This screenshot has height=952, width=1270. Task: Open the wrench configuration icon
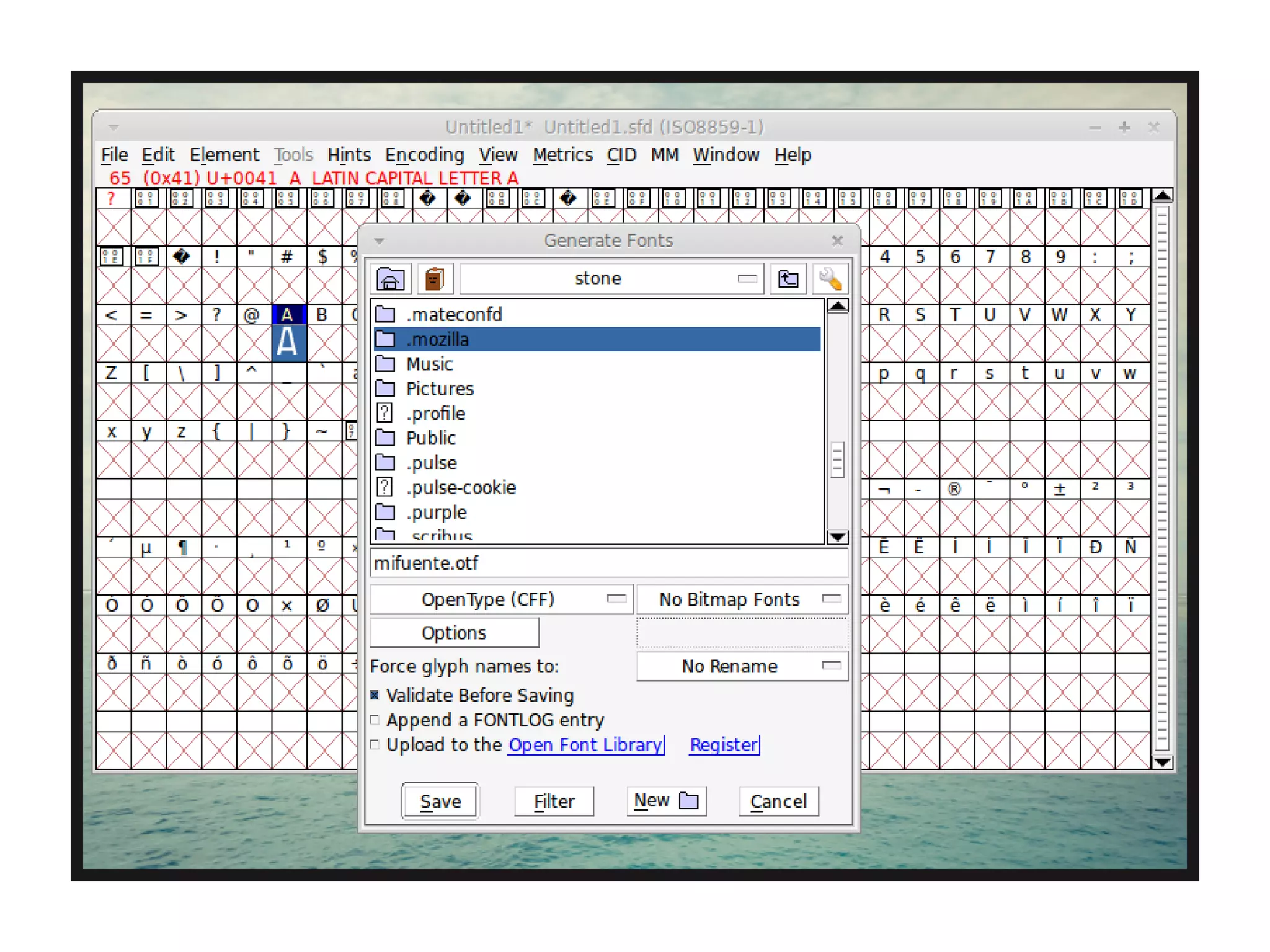(x=830, y=279)
